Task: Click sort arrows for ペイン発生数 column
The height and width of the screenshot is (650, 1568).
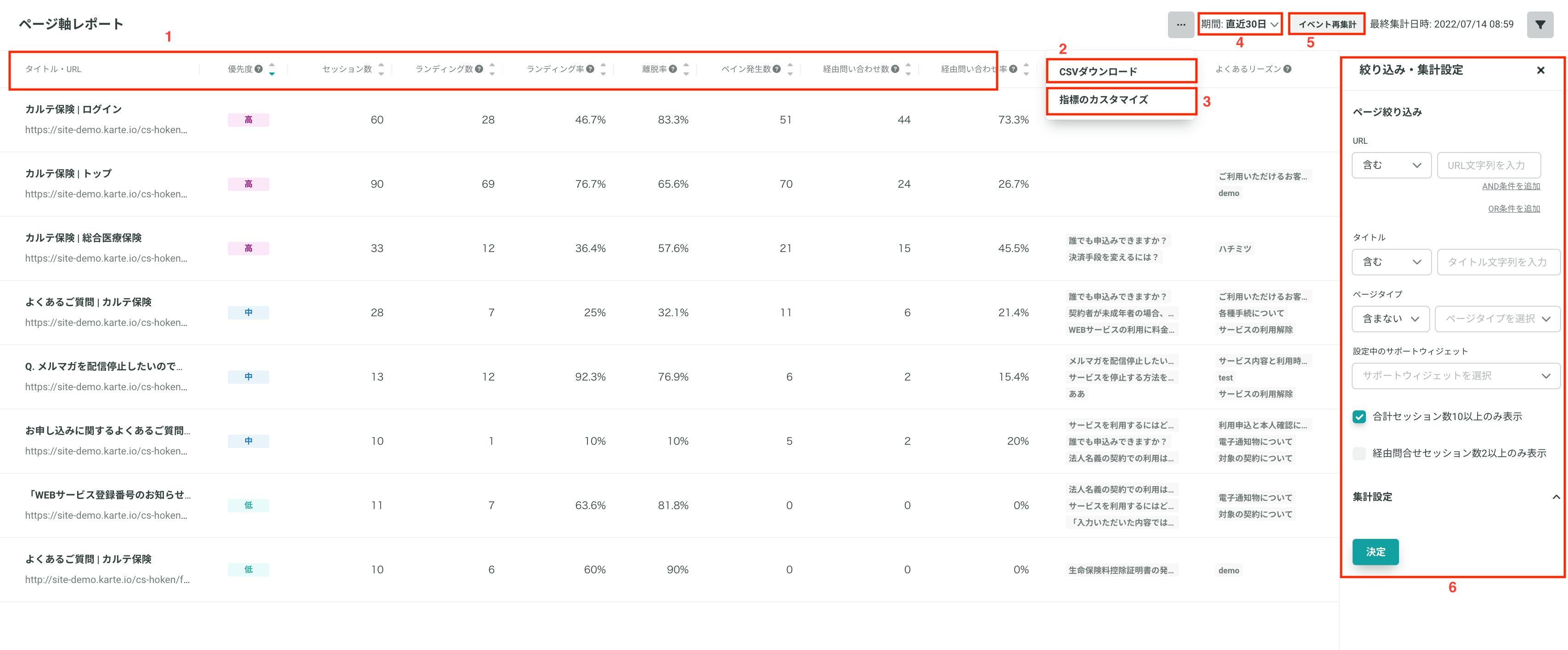Action: click(790, 69)
